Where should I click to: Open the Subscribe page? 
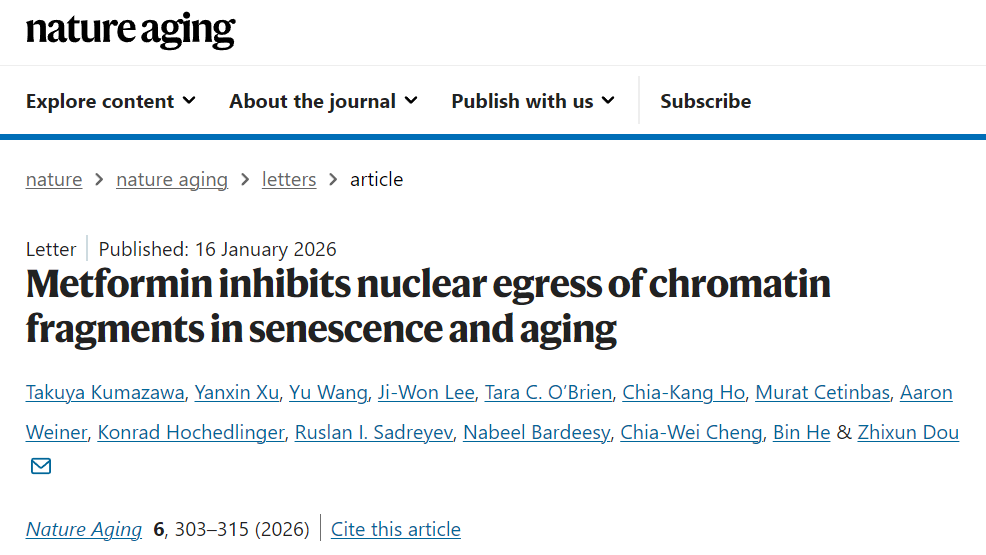click(705, 101)
